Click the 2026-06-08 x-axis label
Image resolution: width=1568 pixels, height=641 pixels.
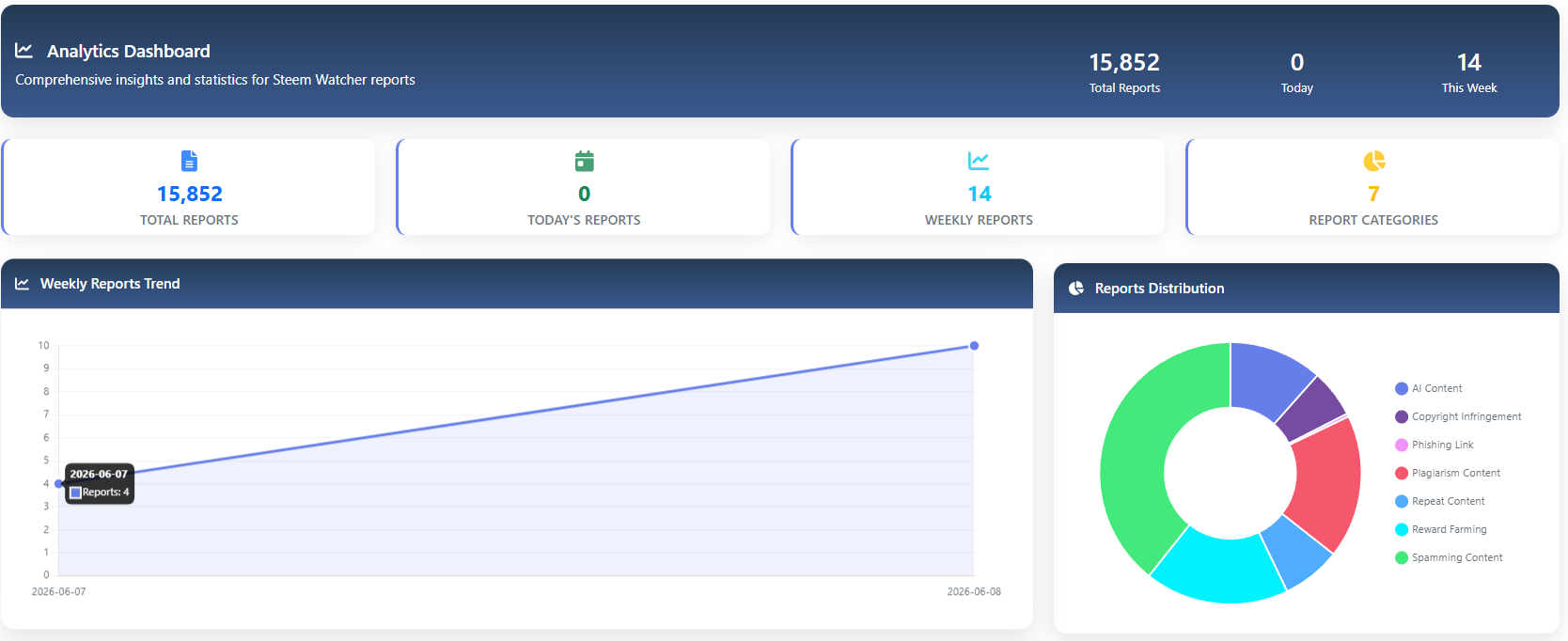pos(974,592)
